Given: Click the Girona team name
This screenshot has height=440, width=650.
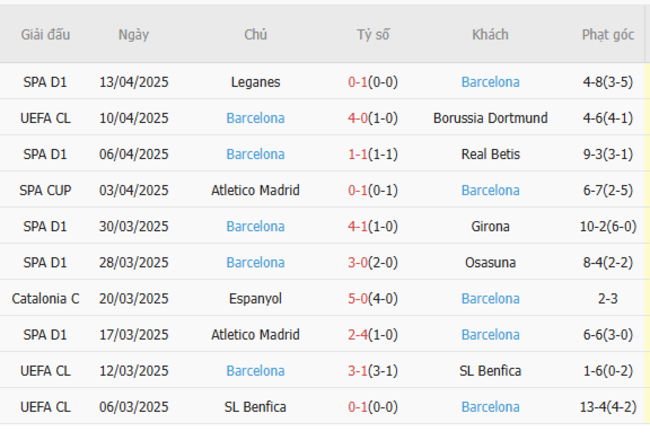Looking at the screenshot, I should tap(490, 226).
